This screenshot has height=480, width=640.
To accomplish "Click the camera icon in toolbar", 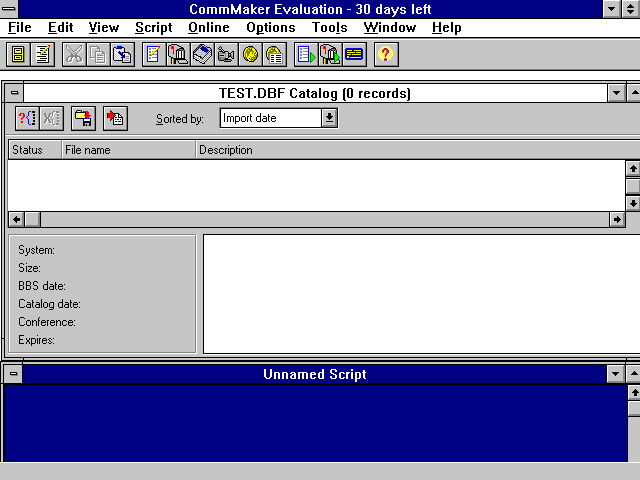I will (226, 54).
